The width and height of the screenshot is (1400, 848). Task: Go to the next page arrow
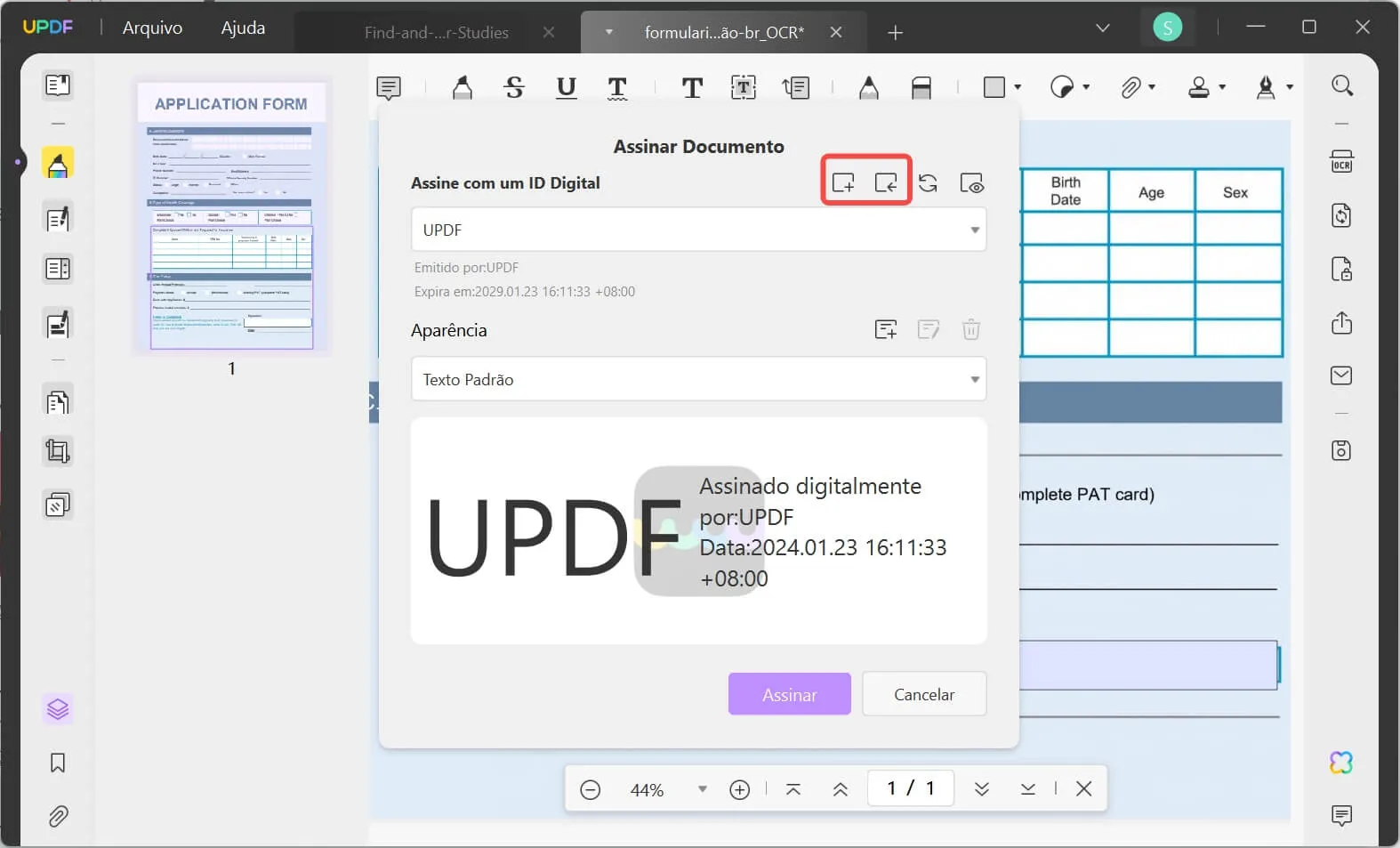pos(982,789)
